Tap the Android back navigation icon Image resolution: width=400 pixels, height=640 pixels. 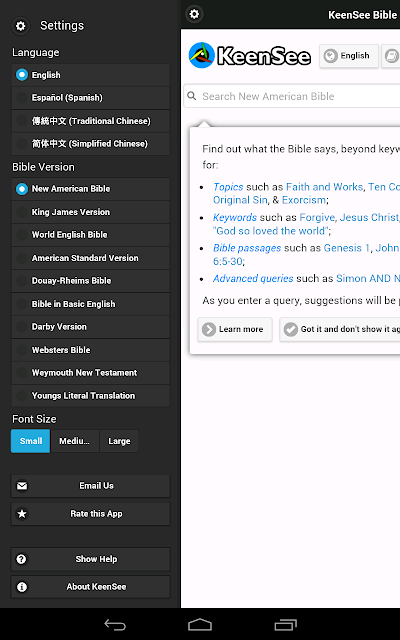115,624
